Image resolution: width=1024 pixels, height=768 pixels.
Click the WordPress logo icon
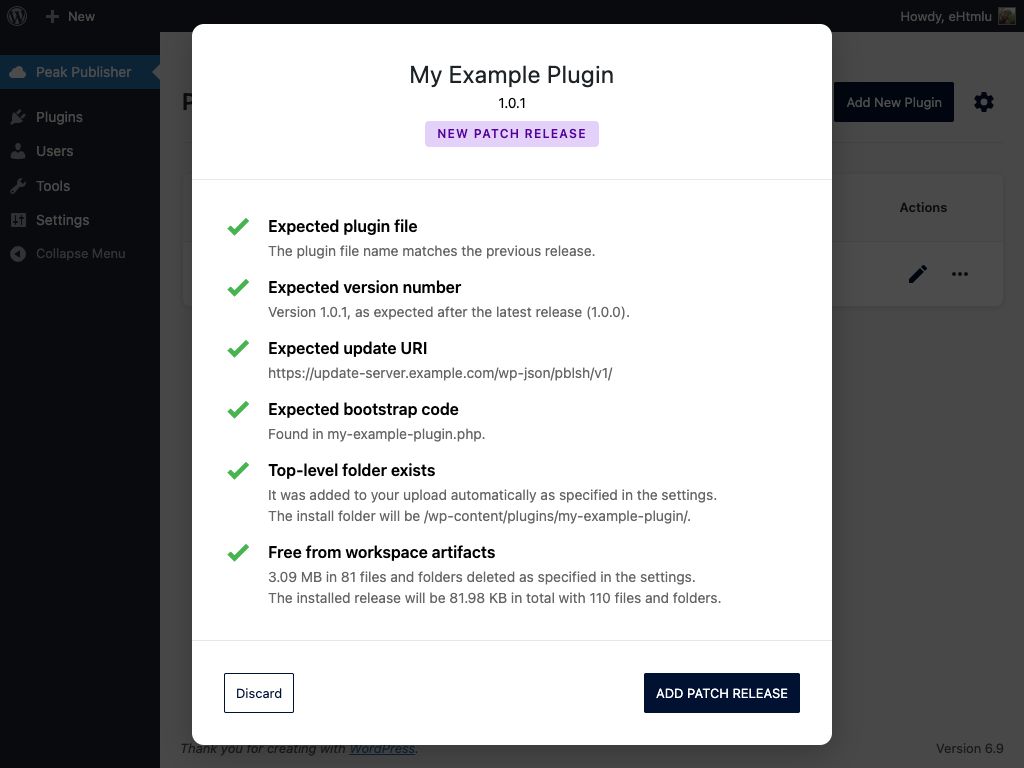pos(17,16)
